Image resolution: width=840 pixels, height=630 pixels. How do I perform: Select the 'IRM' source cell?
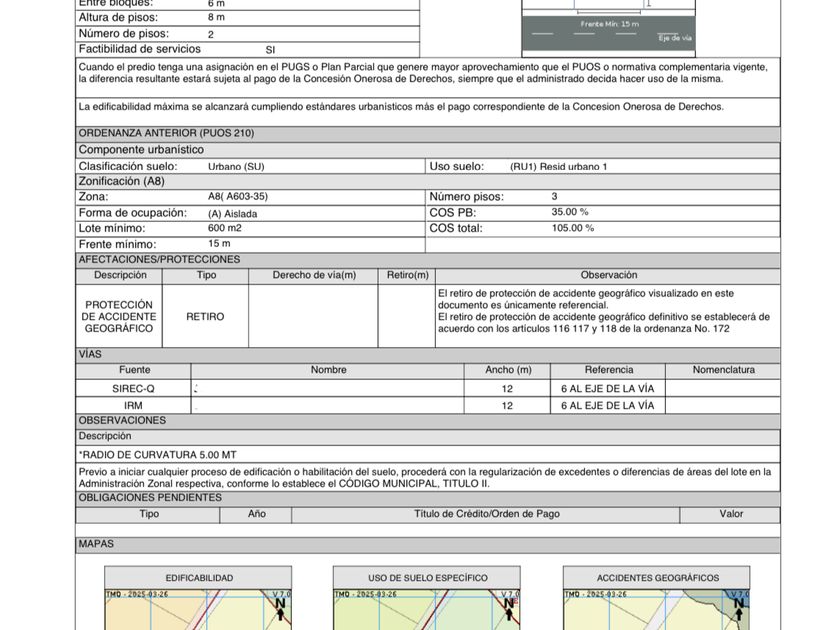[133, 406]
